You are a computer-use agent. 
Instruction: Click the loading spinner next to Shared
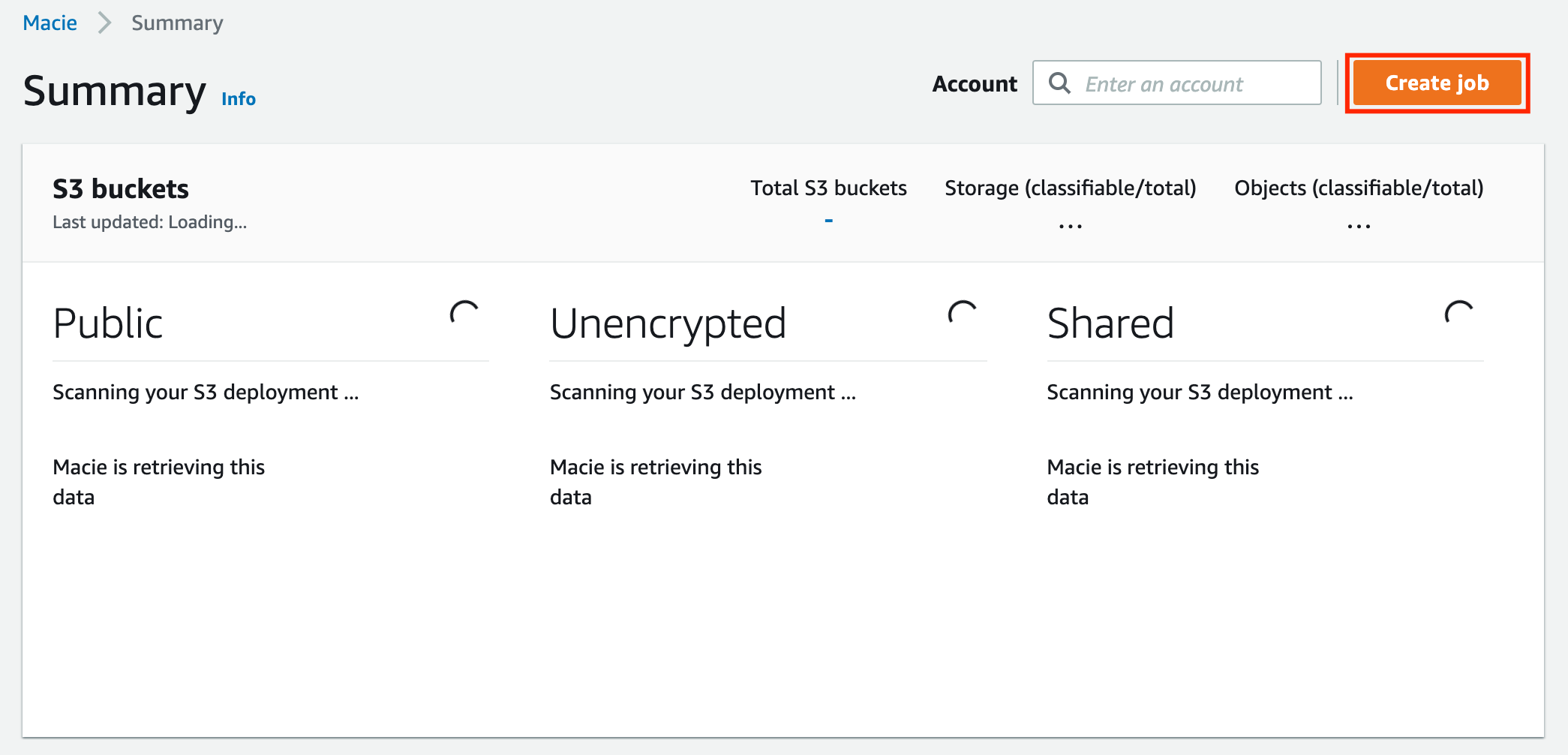1459,313
